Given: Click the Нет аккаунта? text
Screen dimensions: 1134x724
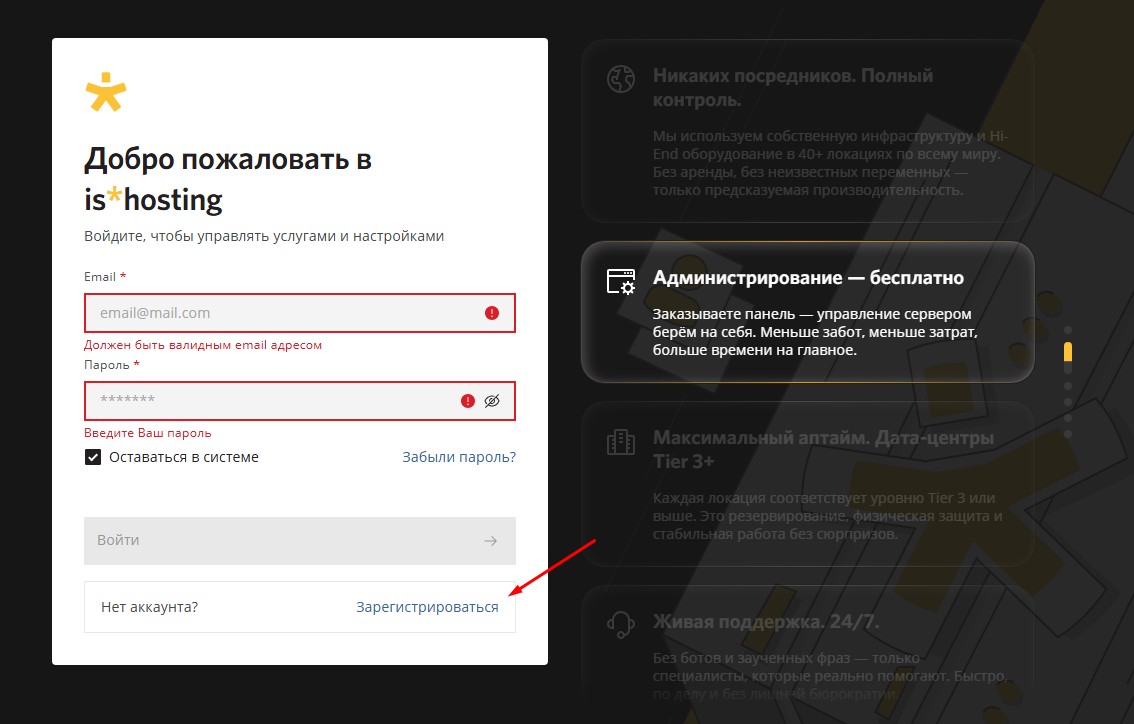Looking at the screenshot, I should (150, 608).
